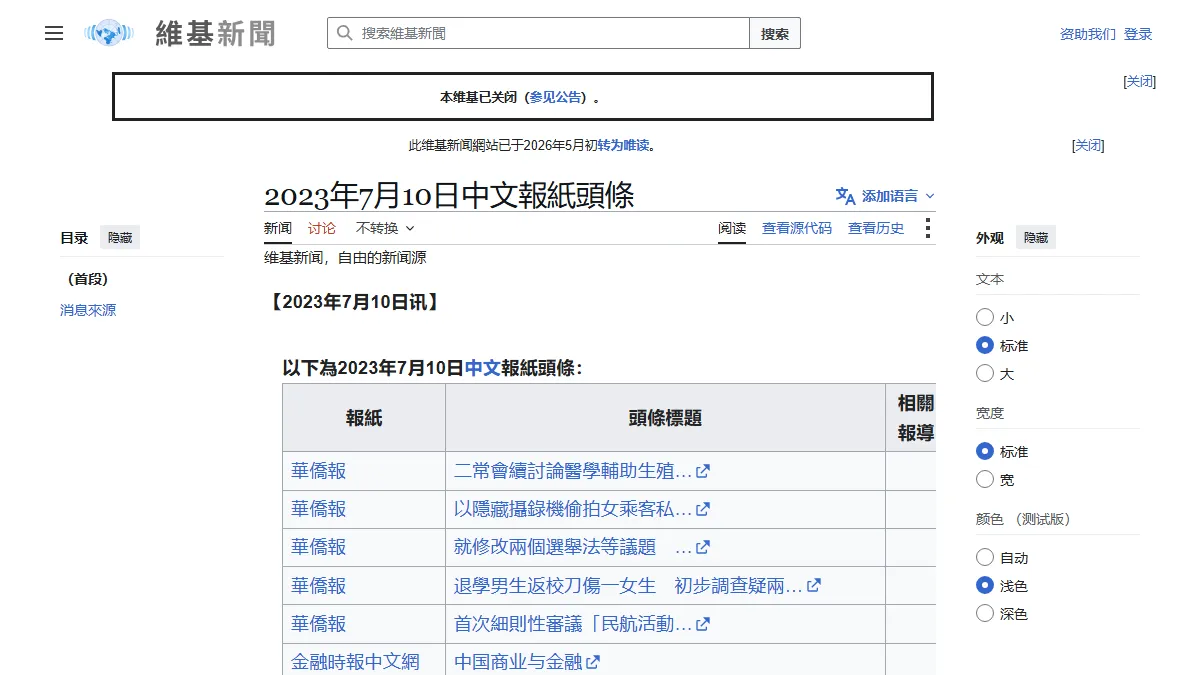This screenshot has height=675, width=1200.
Task: Click the 報紙 column header
Action: [364, 418]
